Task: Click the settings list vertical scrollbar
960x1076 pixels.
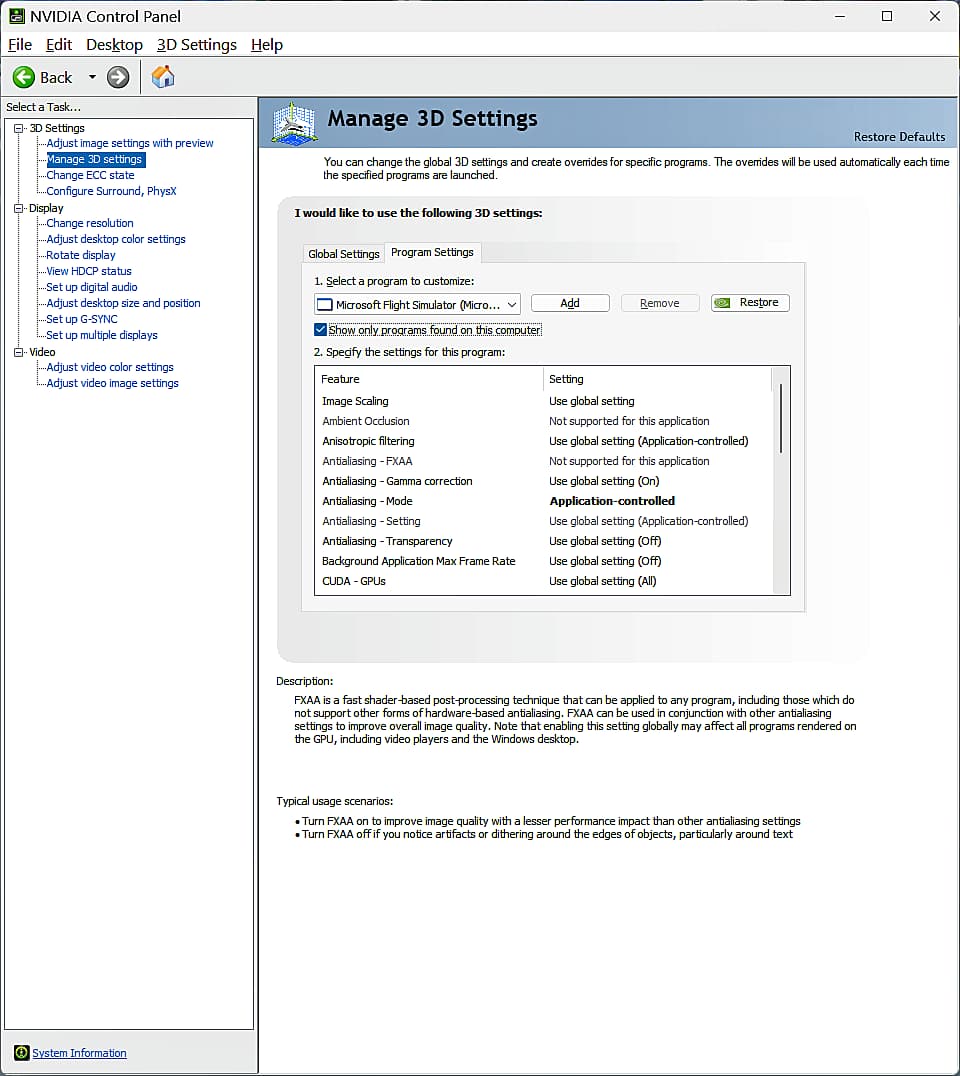Action: coord(780,418)
